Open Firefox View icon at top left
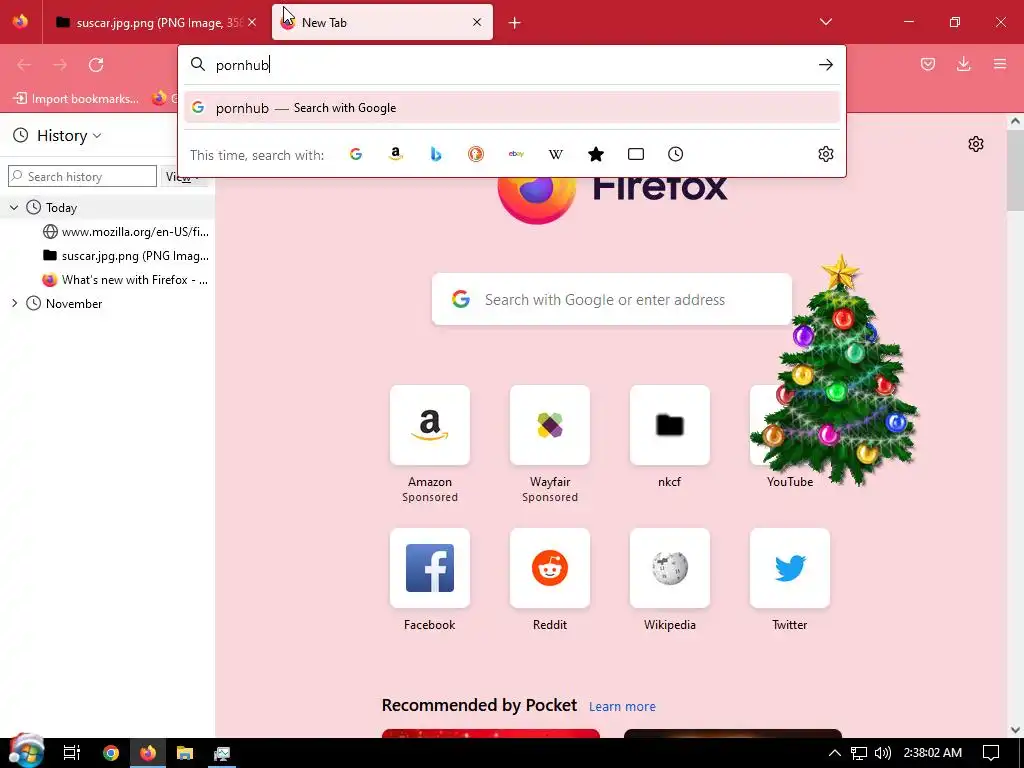Image resolution: width=1024 pixels, height=768 pixels. 20,22
